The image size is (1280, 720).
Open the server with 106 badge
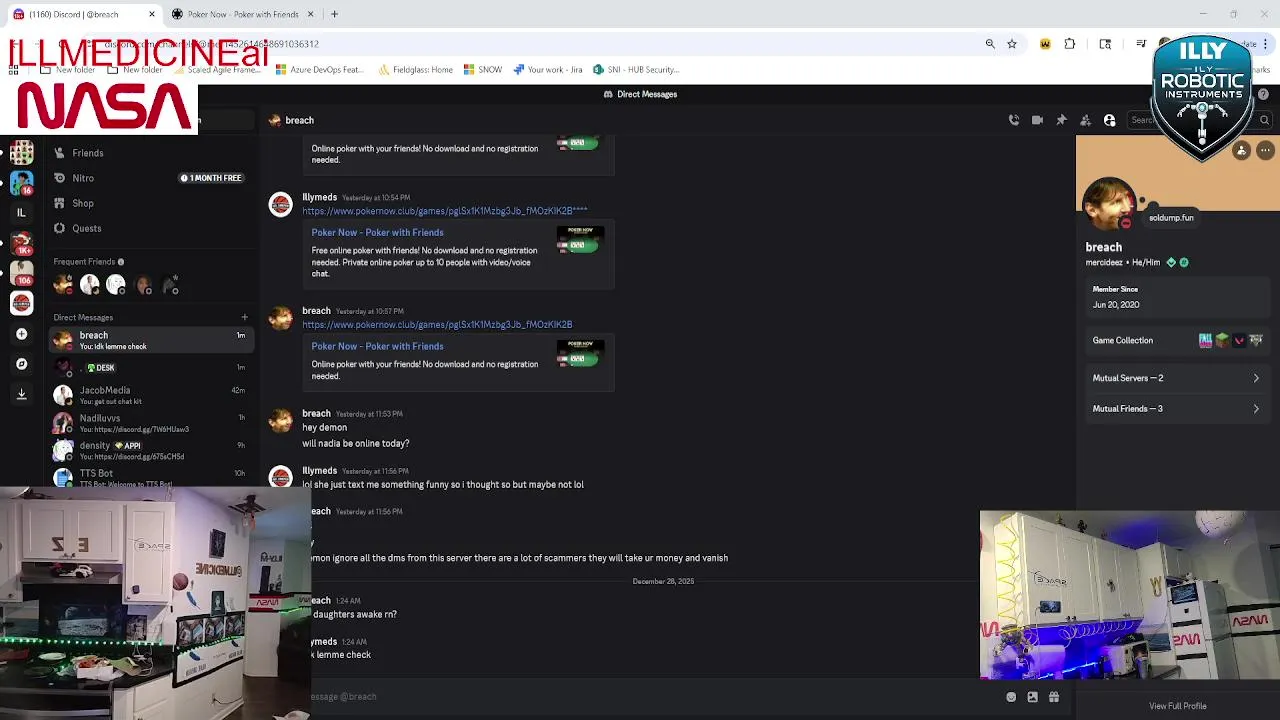22,273
